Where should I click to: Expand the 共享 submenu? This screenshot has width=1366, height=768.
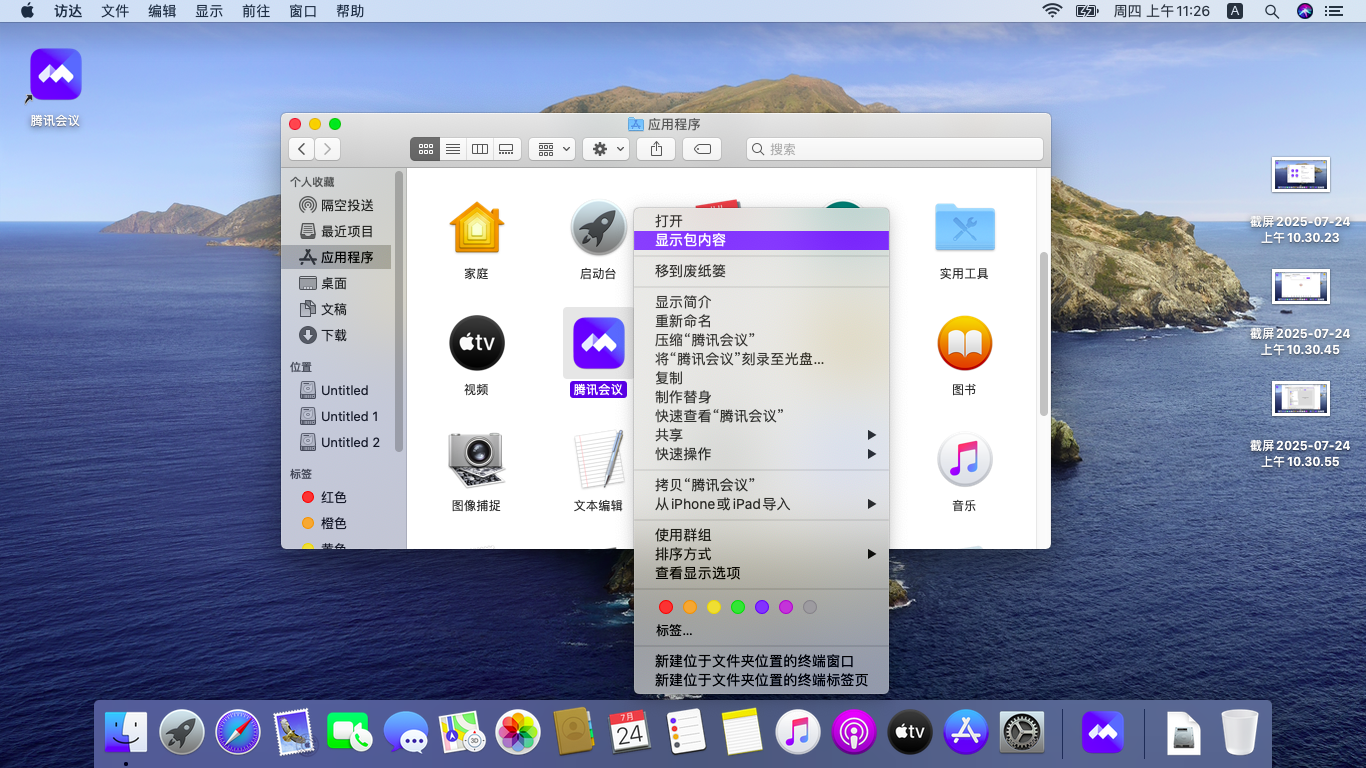pos(761,435)
